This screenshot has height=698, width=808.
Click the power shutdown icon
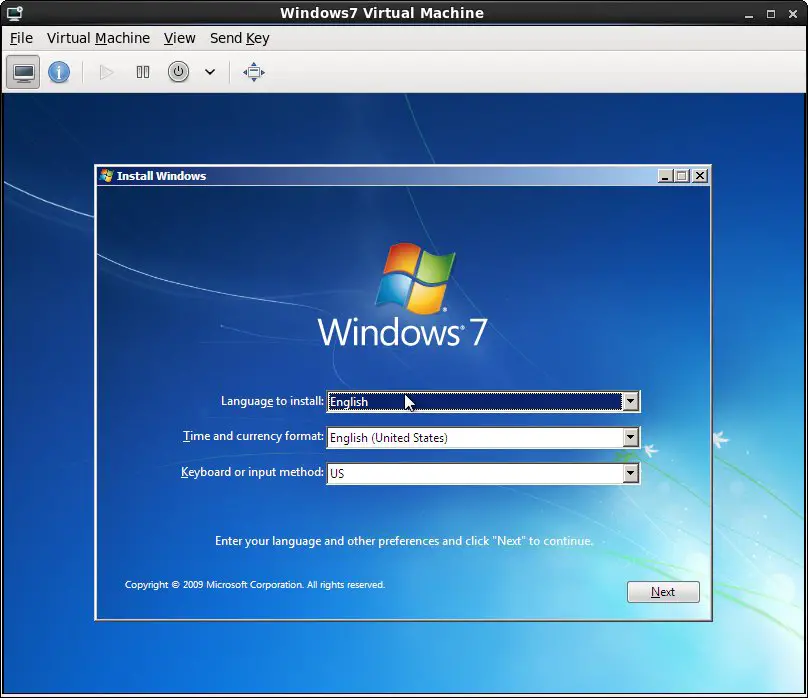(x=178, y=72)
